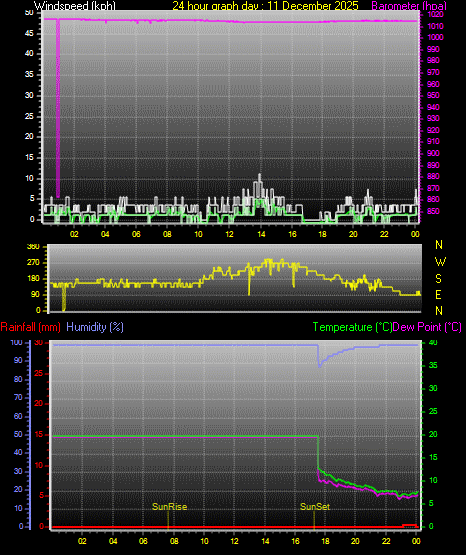
Task: Click the 880 barometer scale value
Action: coord(433,177)
